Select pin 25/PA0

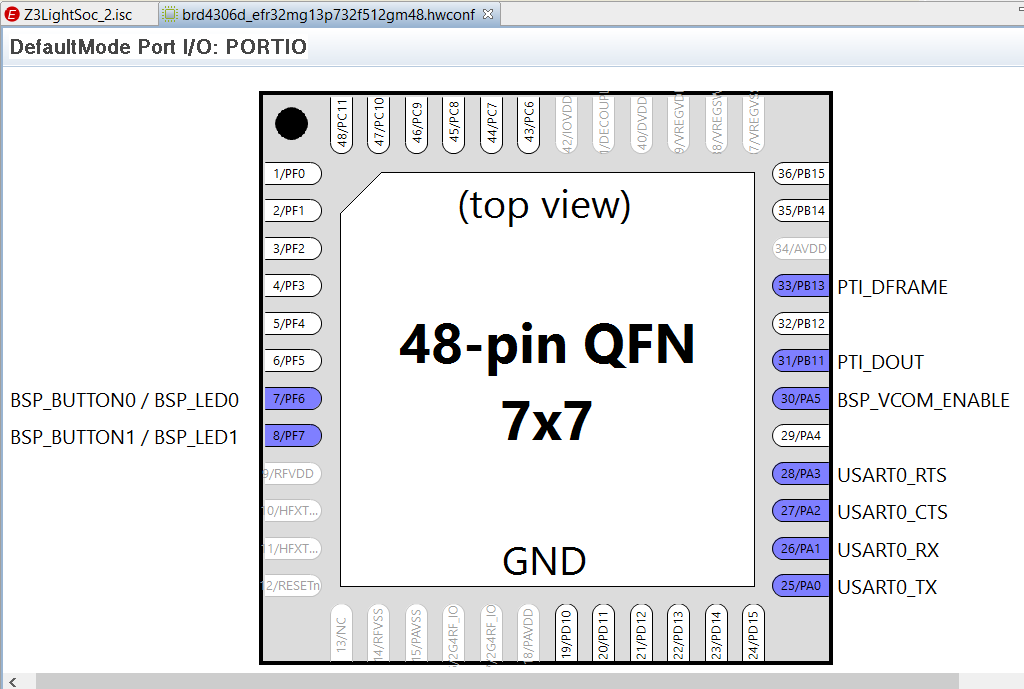(801, 586)
